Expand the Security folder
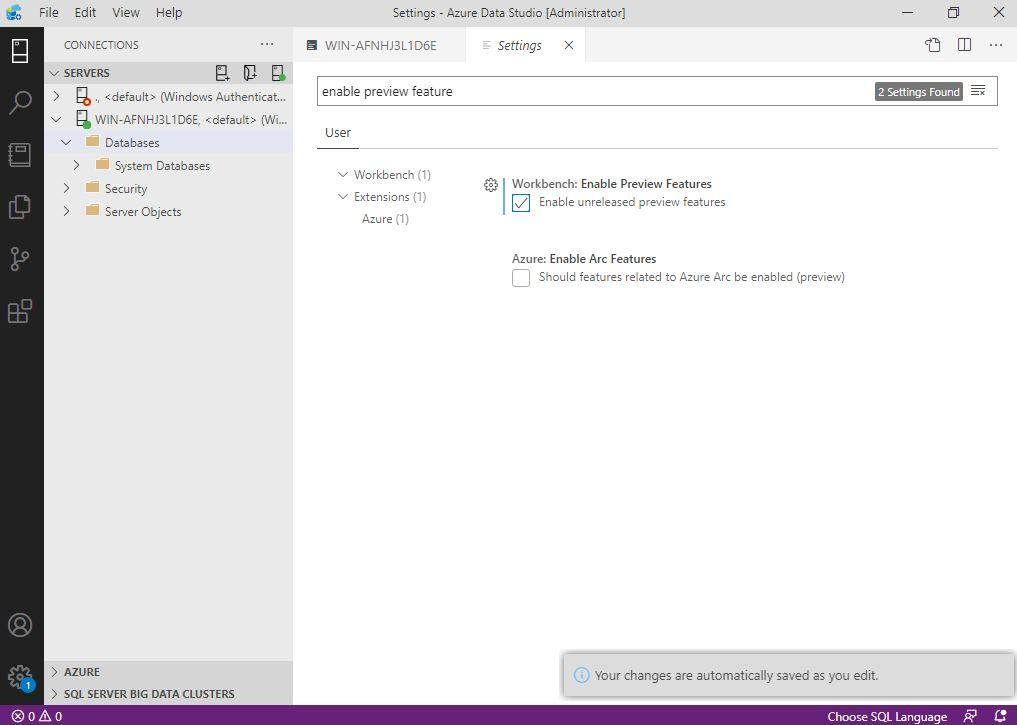 click(x=66, y=188)
